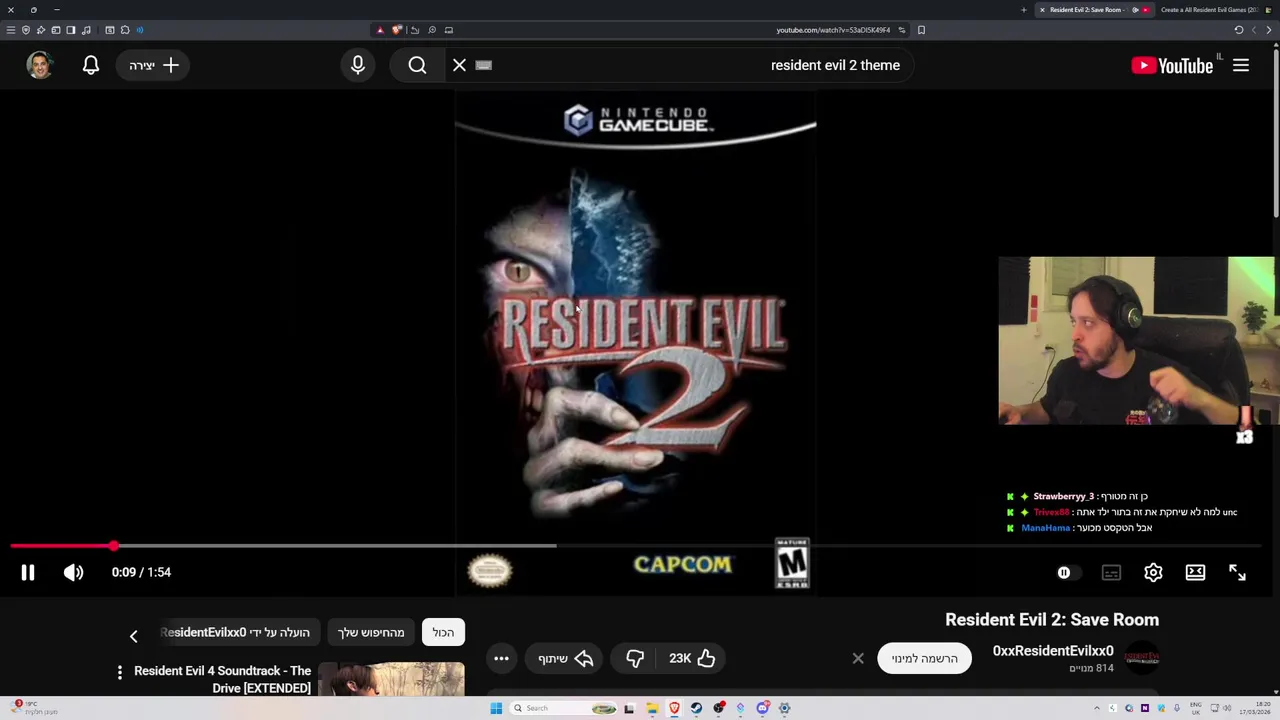Switch to theater mode view
The image size is (1280, 720).
[1195, 572]
